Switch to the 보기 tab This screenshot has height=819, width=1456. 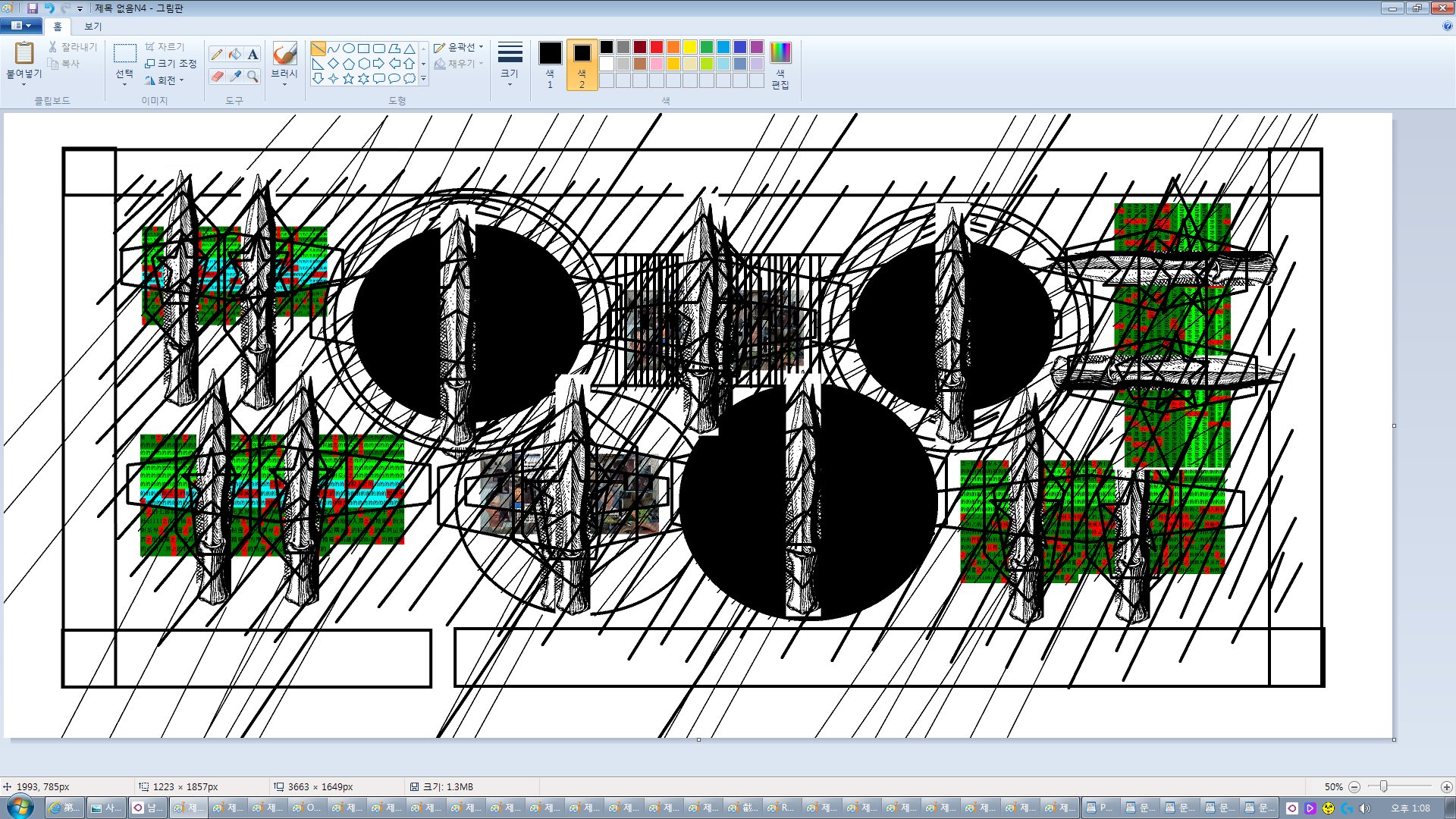[93, 27]
